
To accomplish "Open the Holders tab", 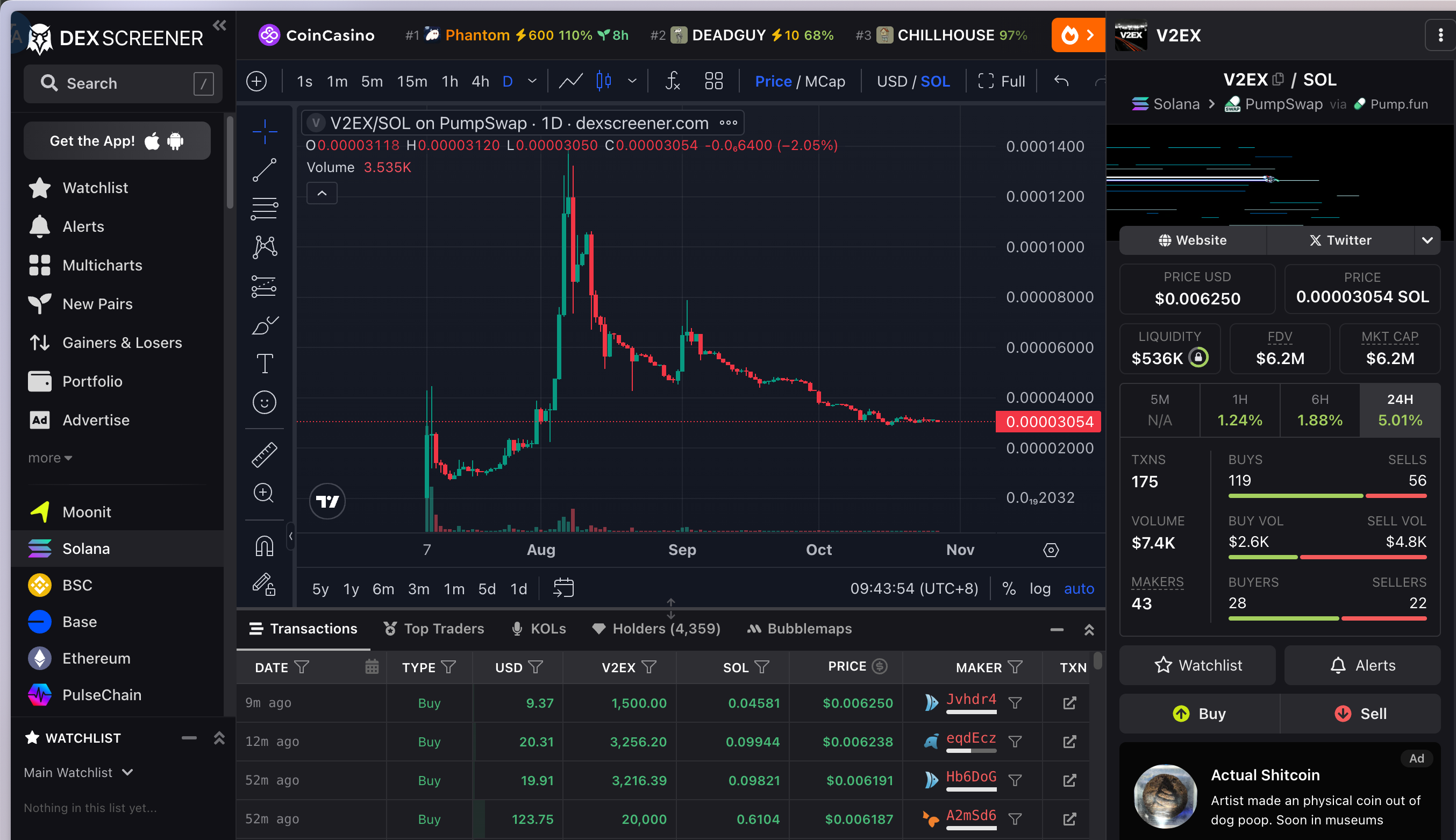I will point(656,629).
